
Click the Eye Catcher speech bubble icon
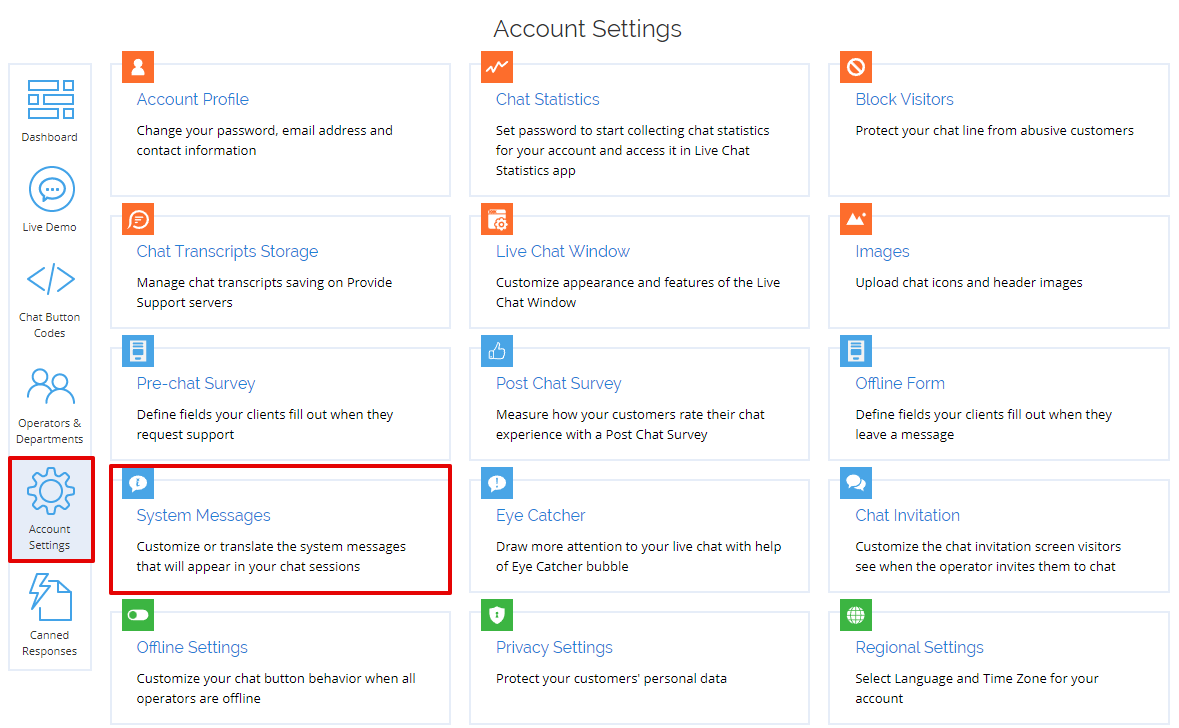coord(497,483)
